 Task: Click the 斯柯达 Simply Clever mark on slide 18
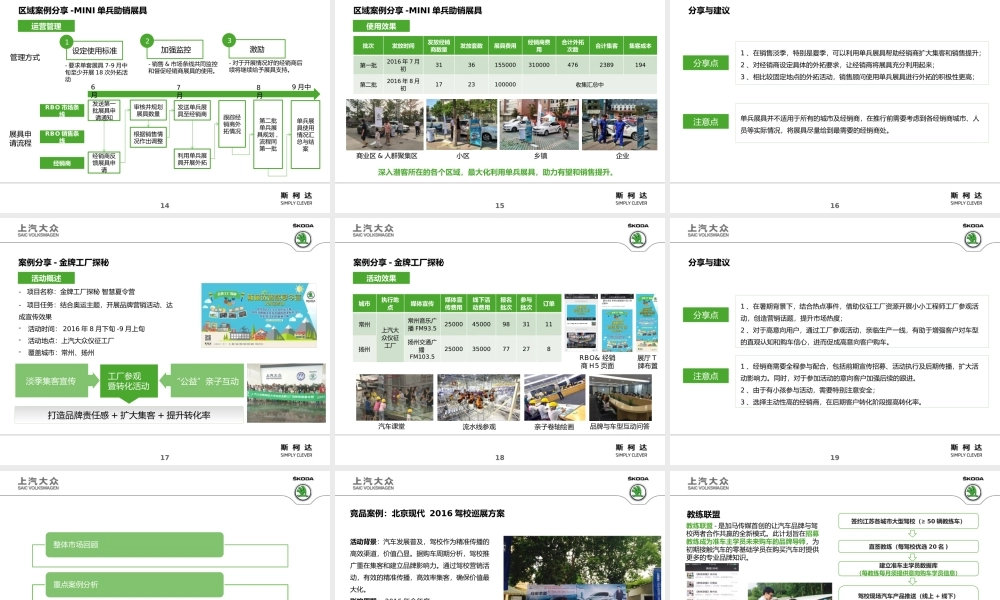click(x=631, y=450)
